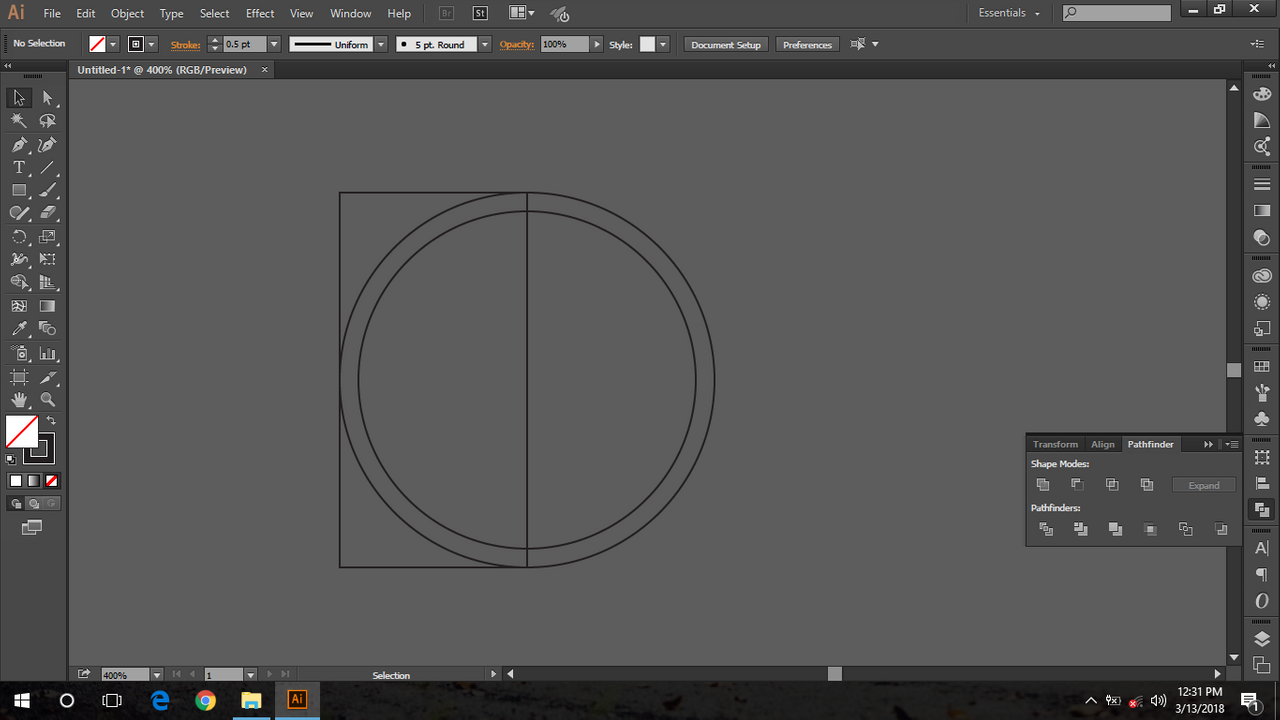Screen dimensions: 1280x720
Task: Set paint mode to None
Action: click(52, 481)
